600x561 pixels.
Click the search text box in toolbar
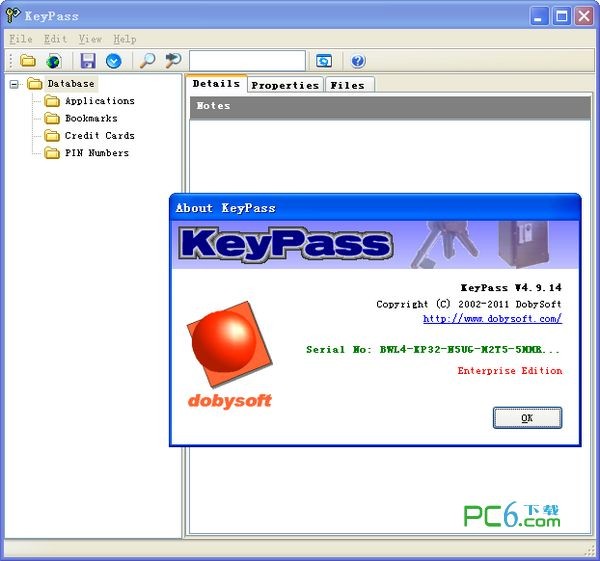coord(247,60)
